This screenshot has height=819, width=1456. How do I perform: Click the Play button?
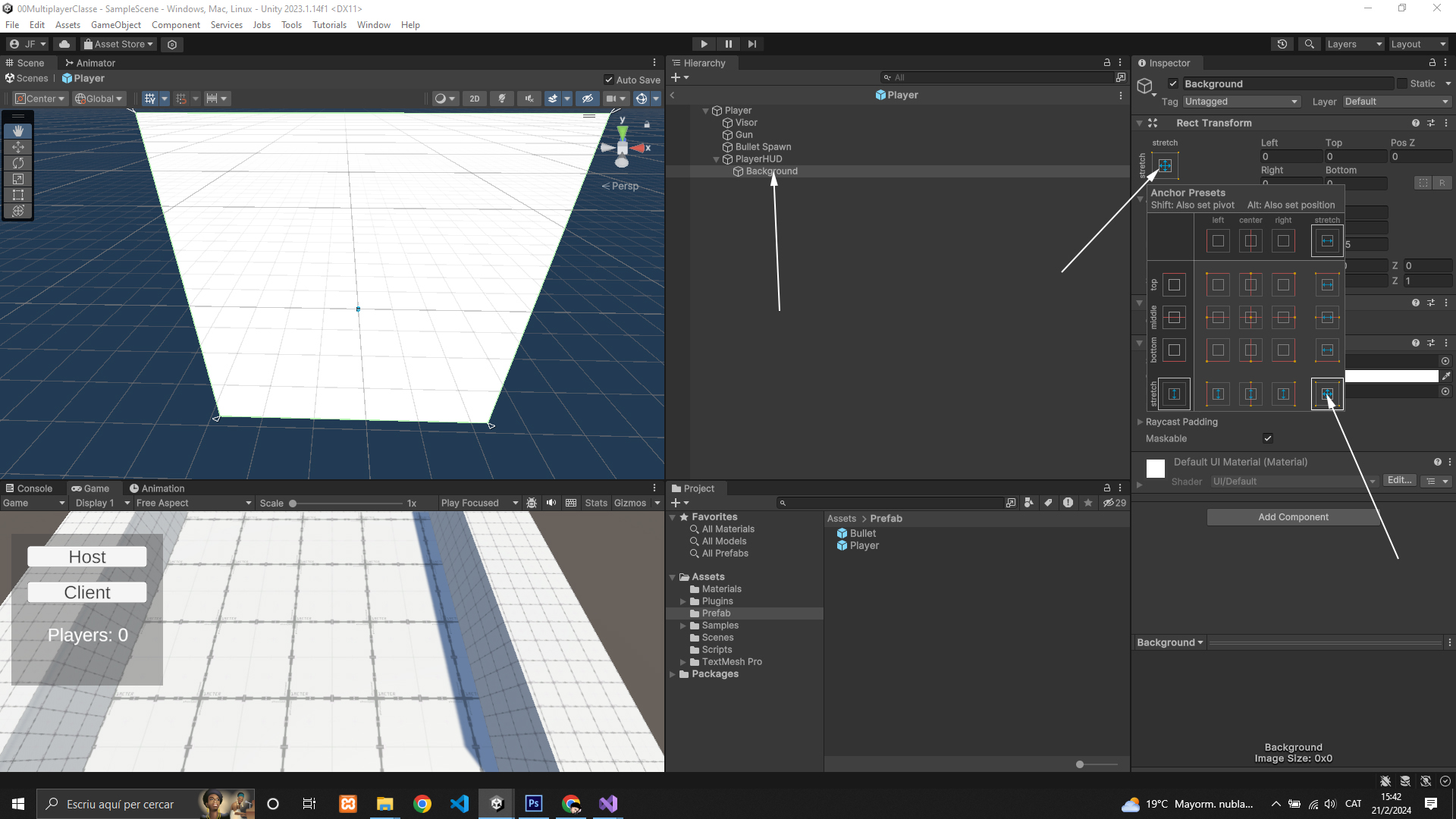[704, 44]
